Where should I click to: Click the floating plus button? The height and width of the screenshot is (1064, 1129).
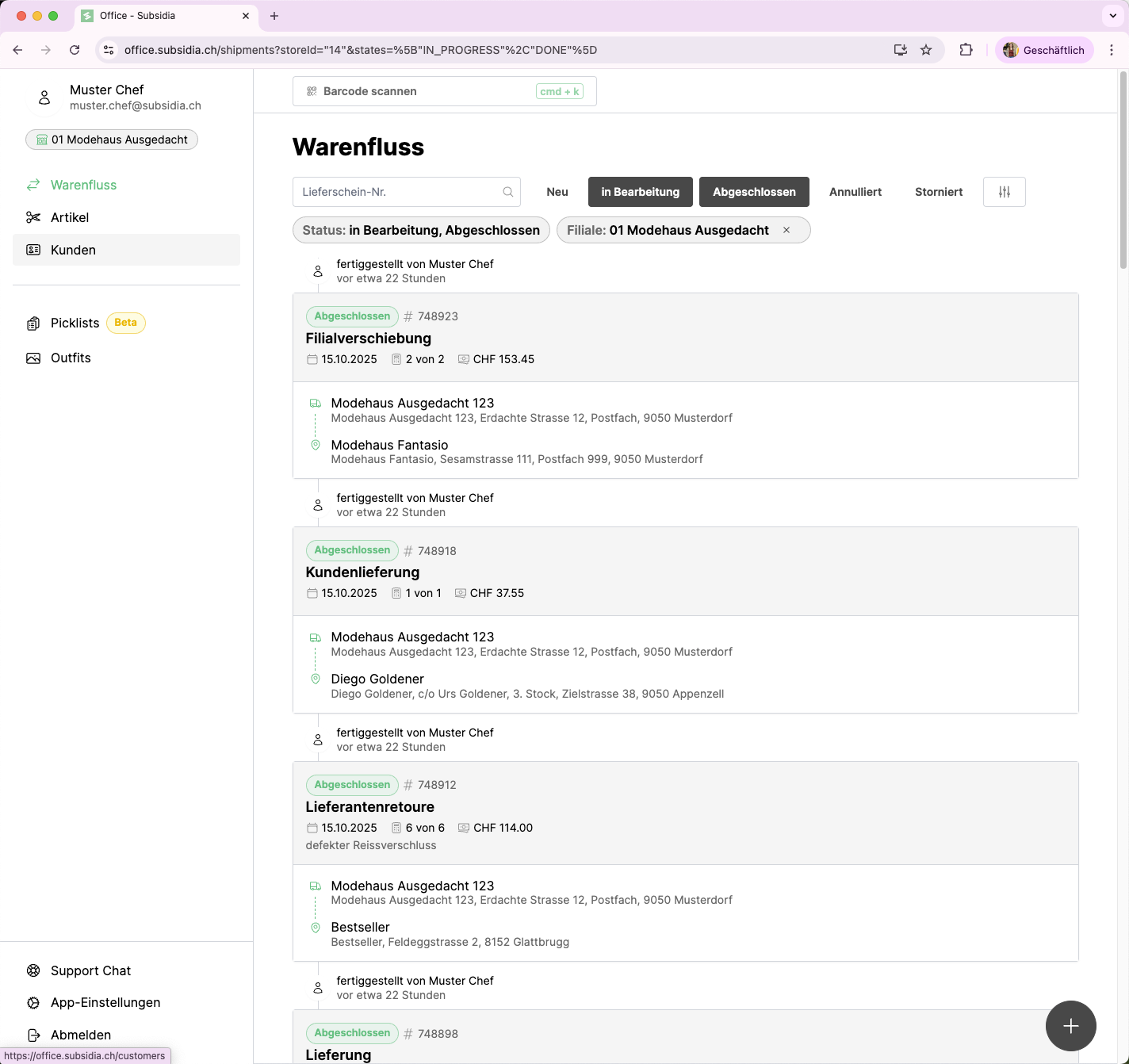(1070, 1026)
